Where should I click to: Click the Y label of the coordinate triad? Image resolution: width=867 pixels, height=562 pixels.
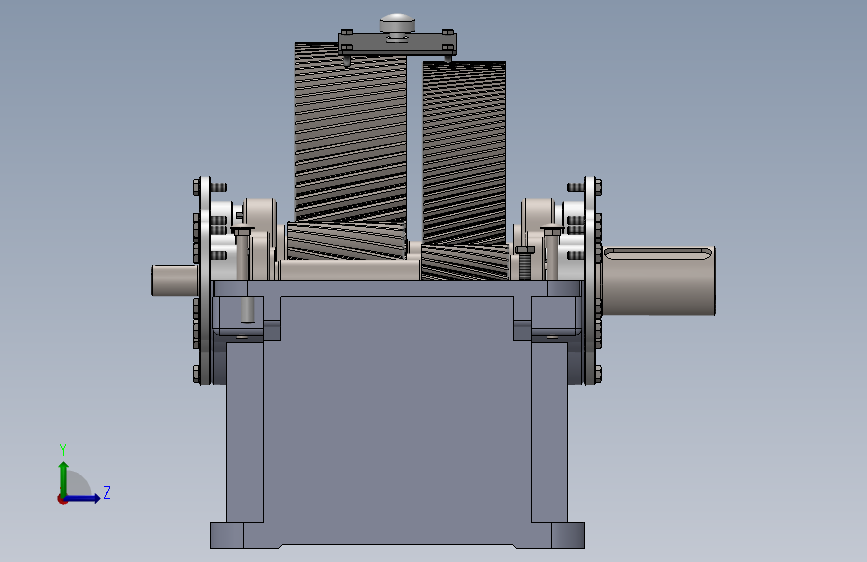tap(63, 450)
